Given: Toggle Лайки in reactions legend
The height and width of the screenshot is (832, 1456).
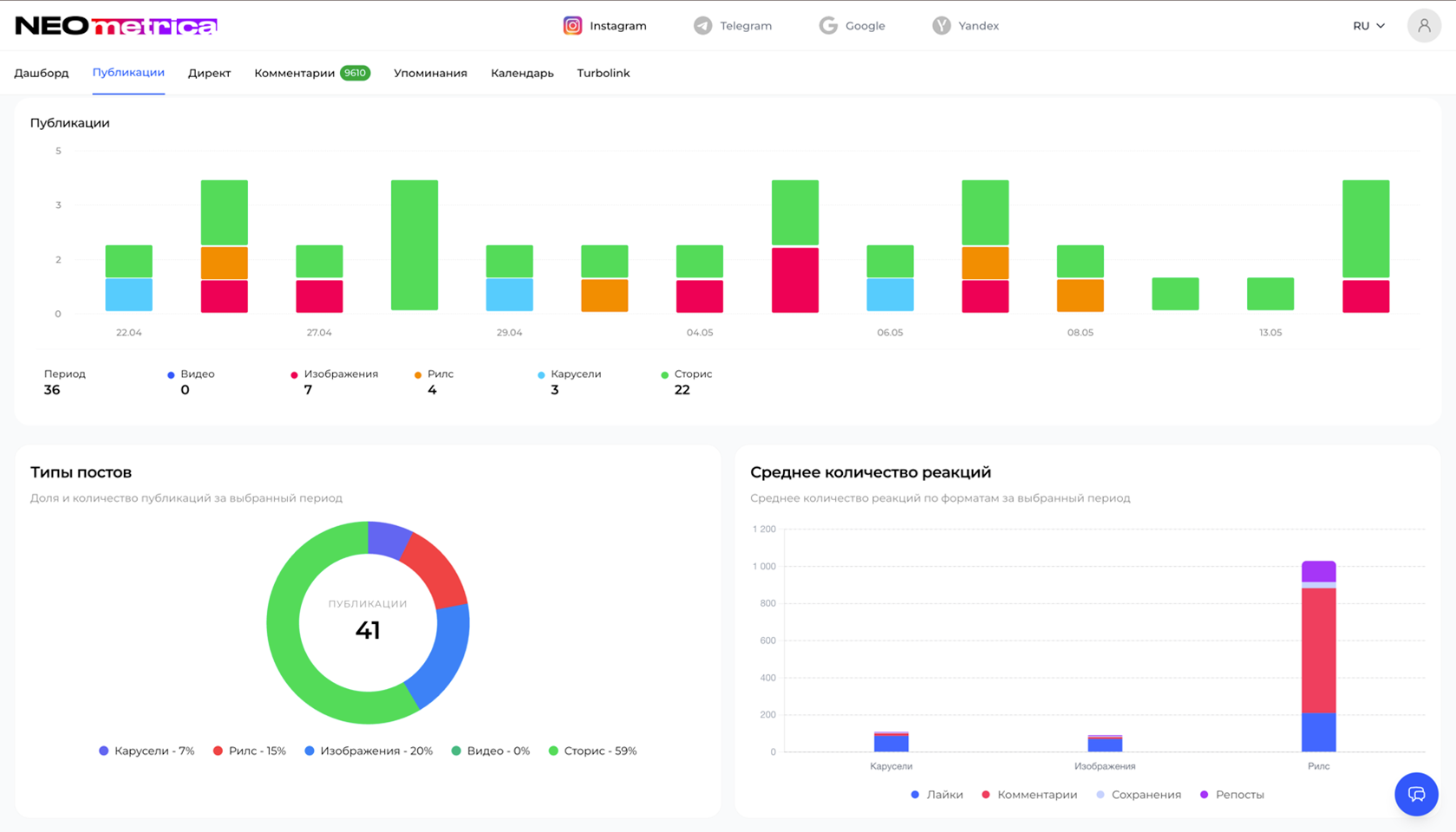Looking at the screenshot, I should 937,795.
